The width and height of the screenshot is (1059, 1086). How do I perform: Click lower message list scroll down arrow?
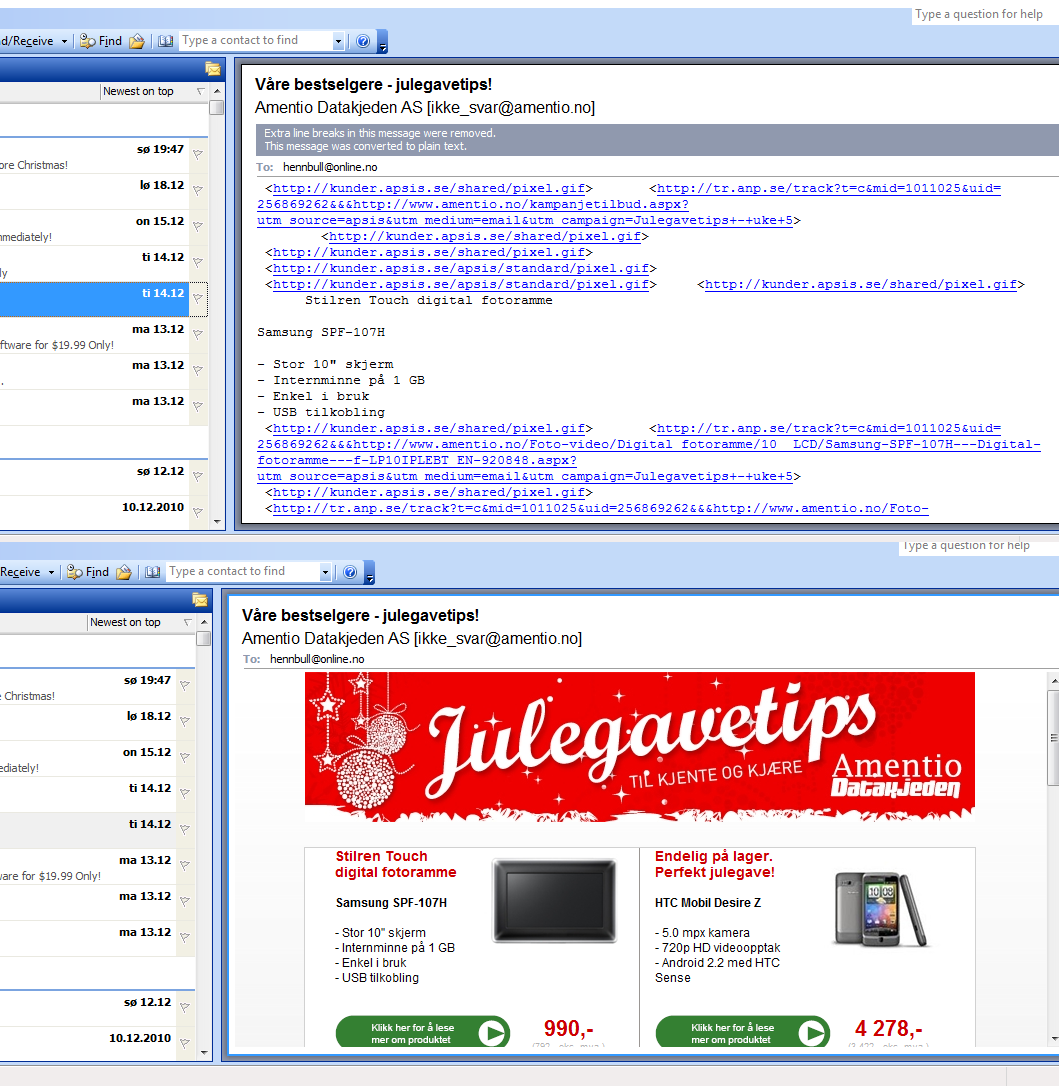204,1053
